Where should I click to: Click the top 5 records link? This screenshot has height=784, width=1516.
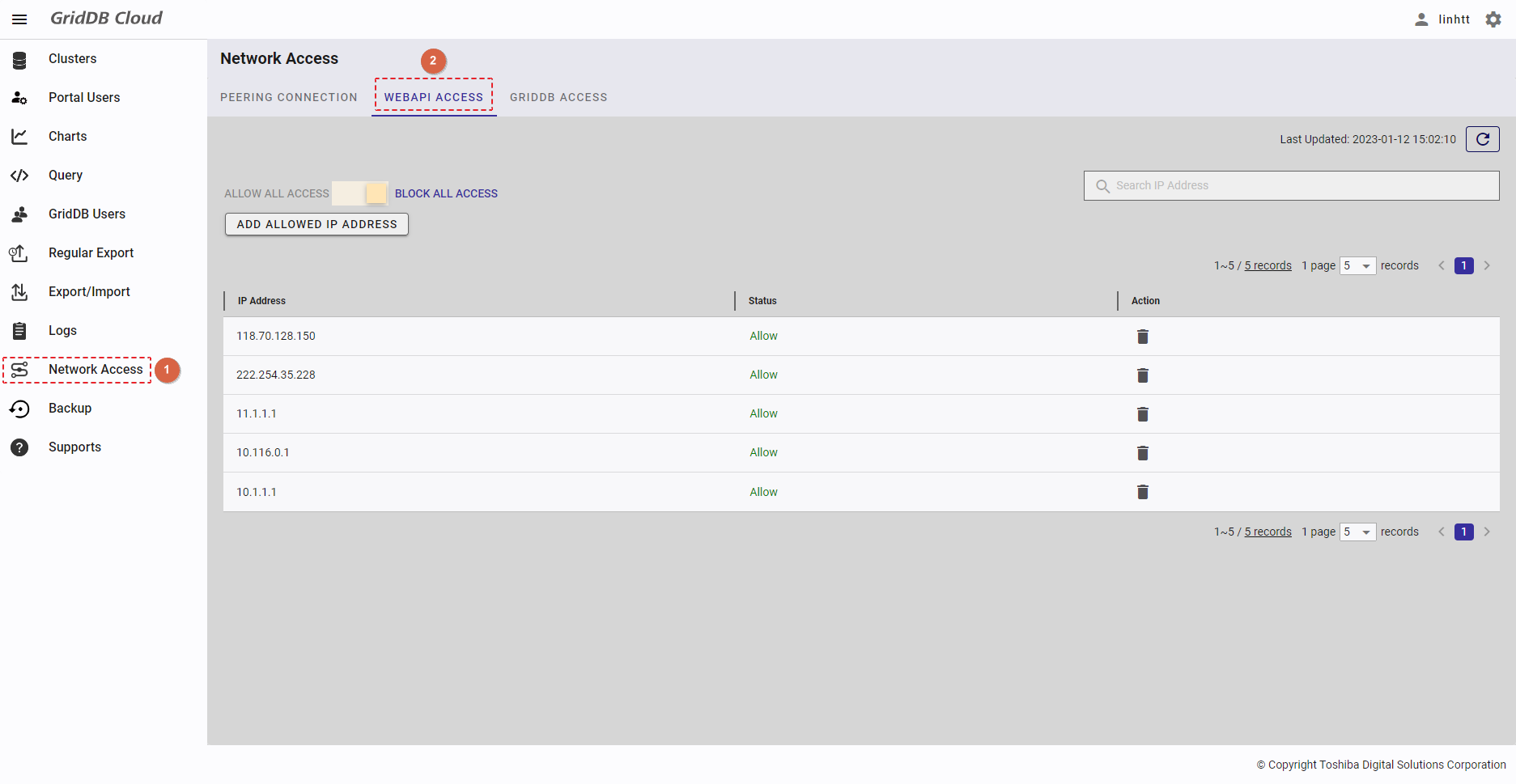[x=1268, y=266]
